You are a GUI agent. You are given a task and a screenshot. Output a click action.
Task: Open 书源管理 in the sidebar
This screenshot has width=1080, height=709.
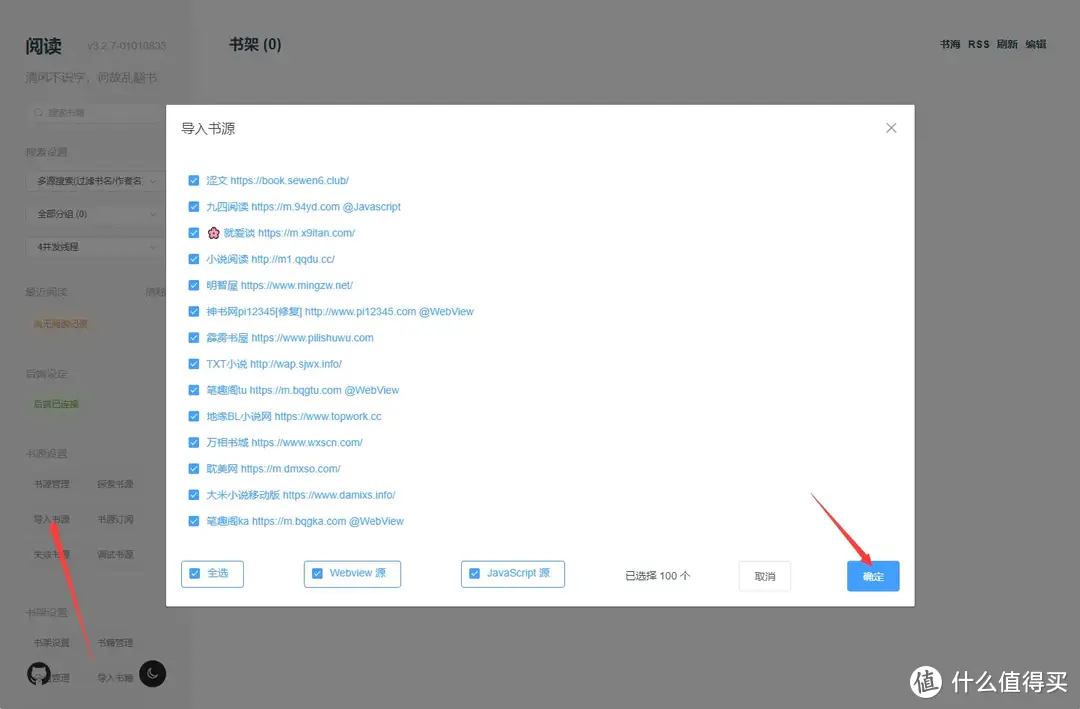52,484
